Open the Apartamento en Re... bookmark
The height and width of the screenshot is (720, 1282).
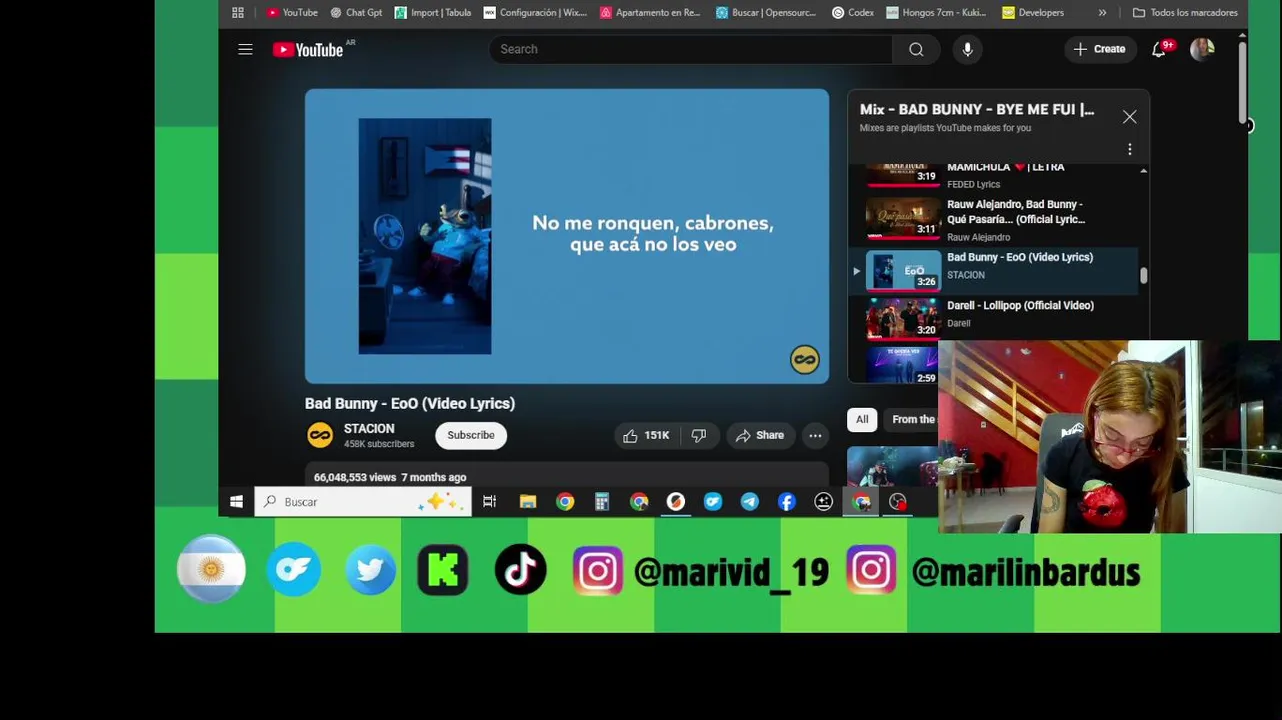(x=650, y=13)
